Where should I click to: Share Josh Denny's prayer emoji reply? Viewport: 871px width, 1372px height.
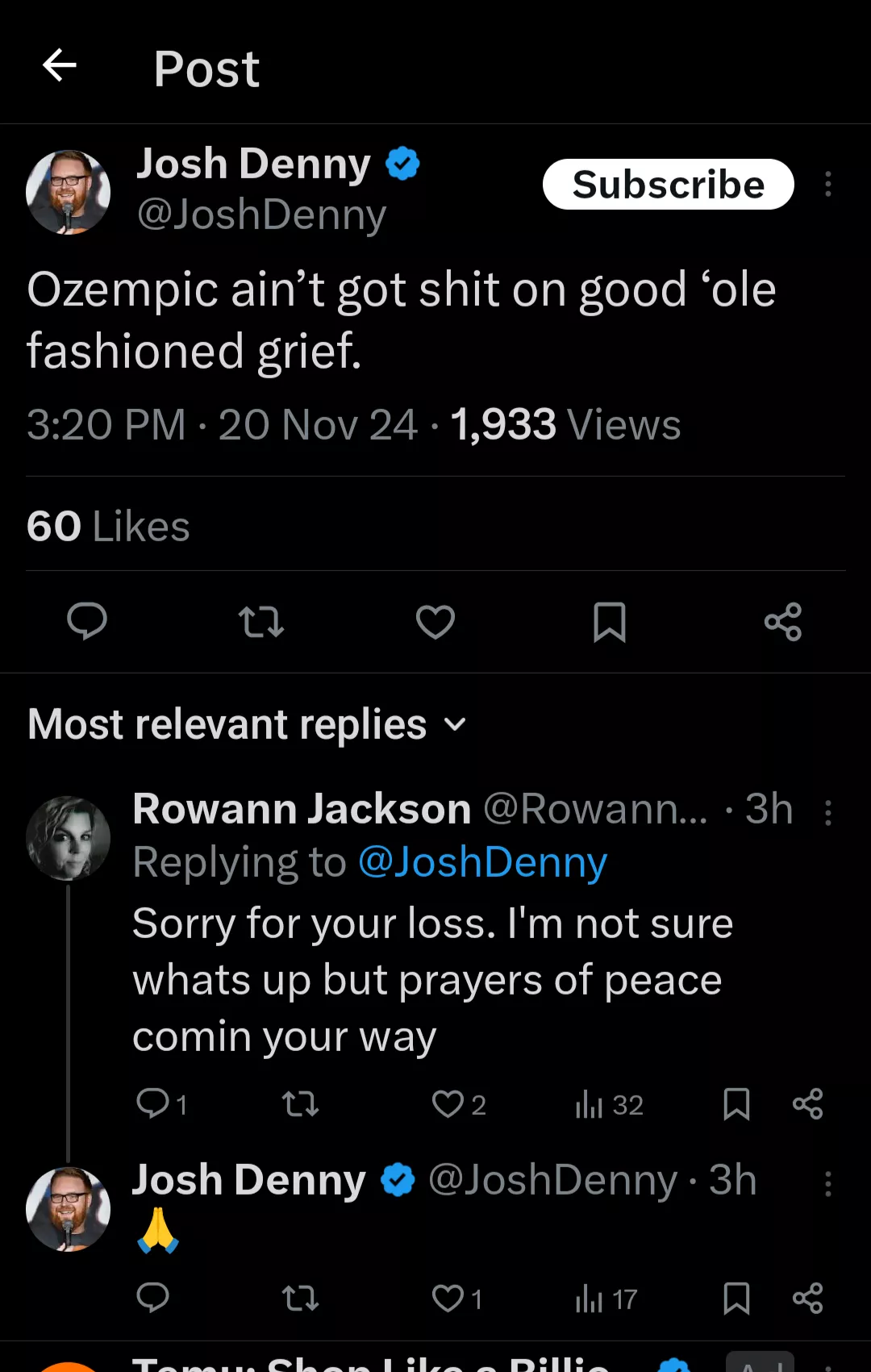(x=807, y=1299)
